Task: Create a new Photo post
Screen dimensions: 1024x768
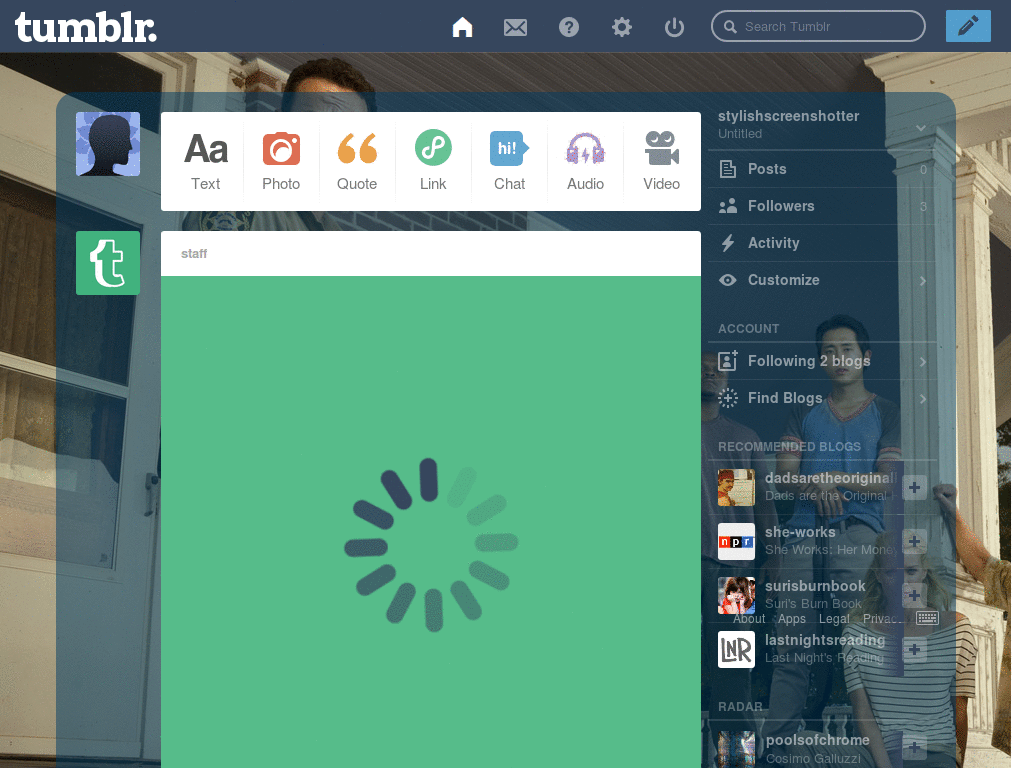Action: coord(281,161)
